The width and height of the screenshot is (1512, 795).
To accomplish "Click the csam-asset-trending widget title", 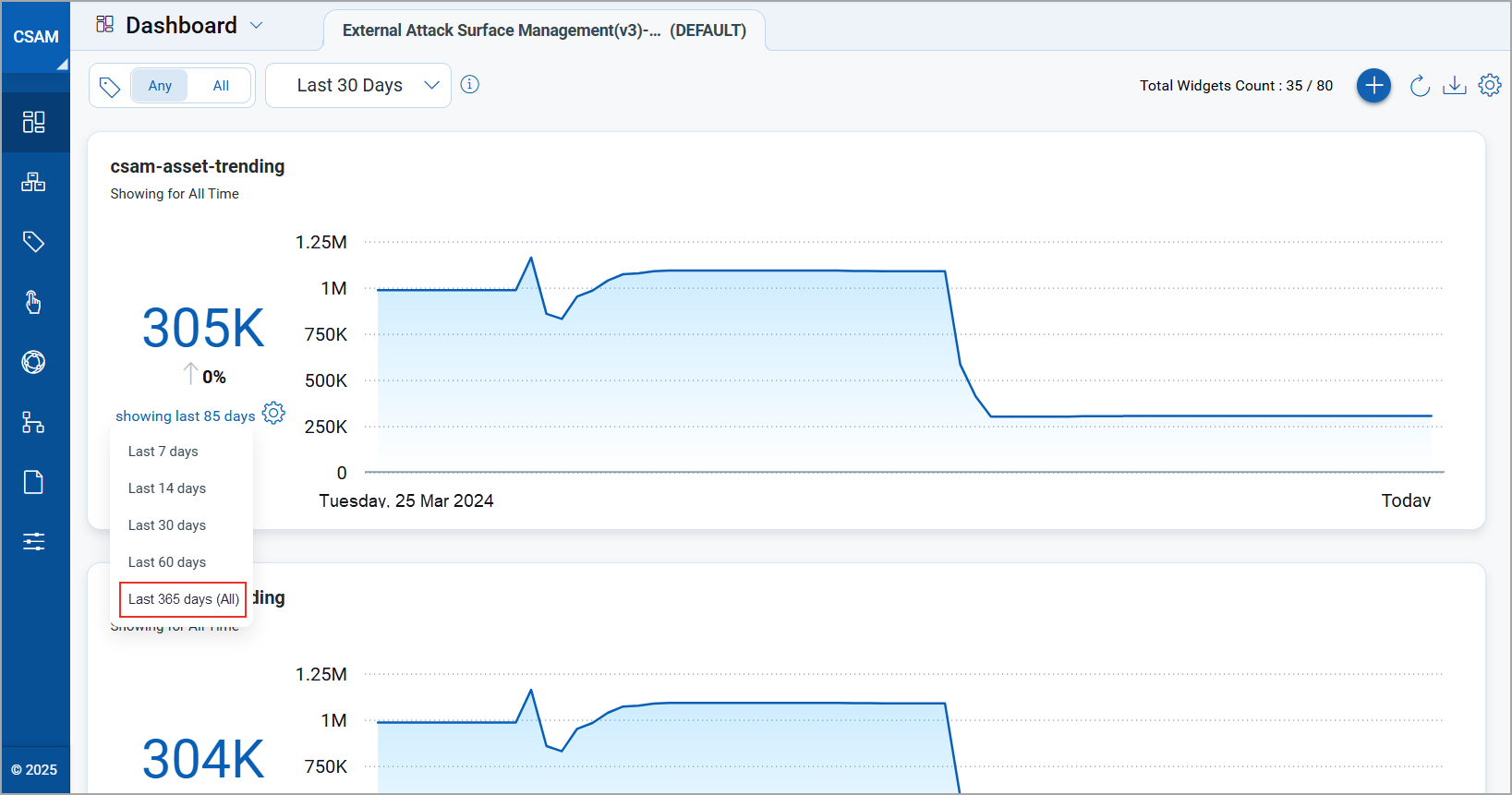I will [198, 166].
